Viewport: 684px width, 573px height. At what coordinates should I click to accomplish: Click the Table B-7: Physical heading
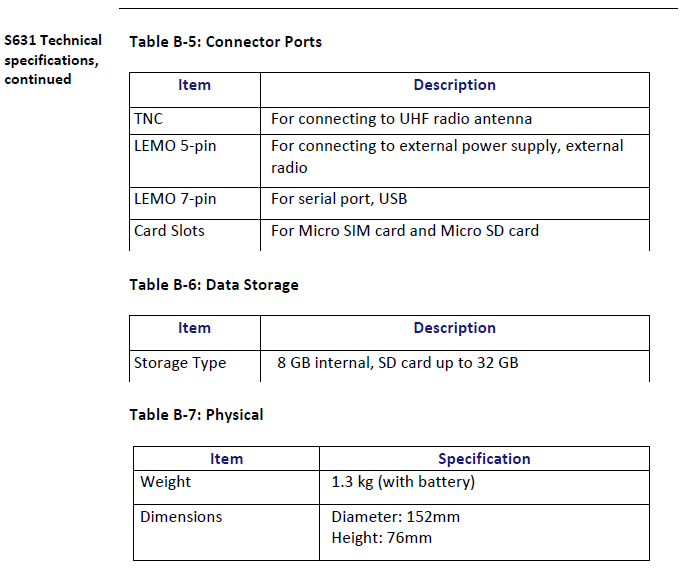coord(196,414)
